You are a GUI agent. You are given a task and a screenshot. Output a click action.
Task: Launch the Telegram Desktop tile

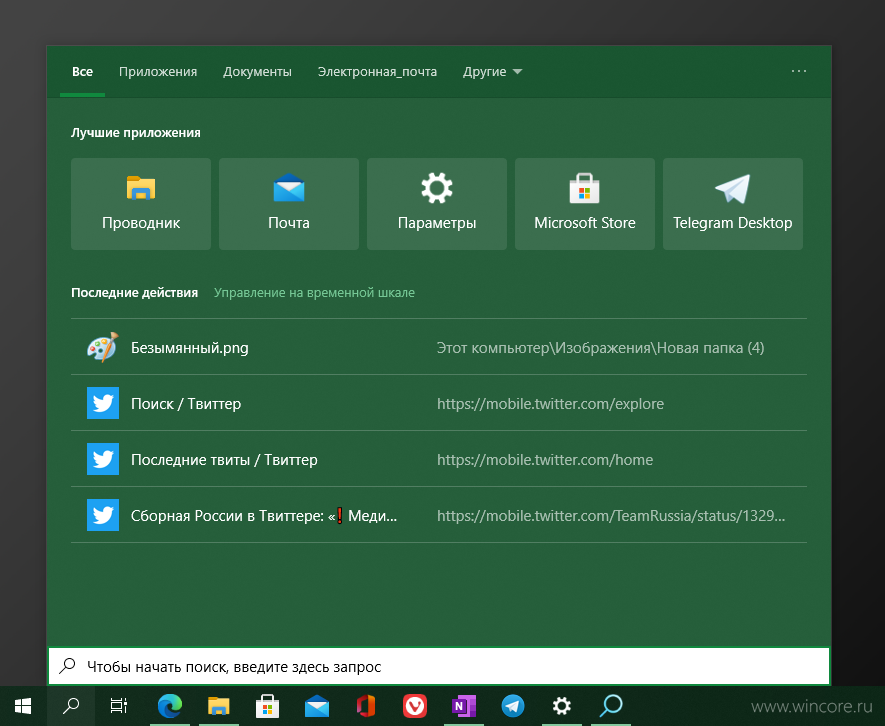click(x=733, y=204)
